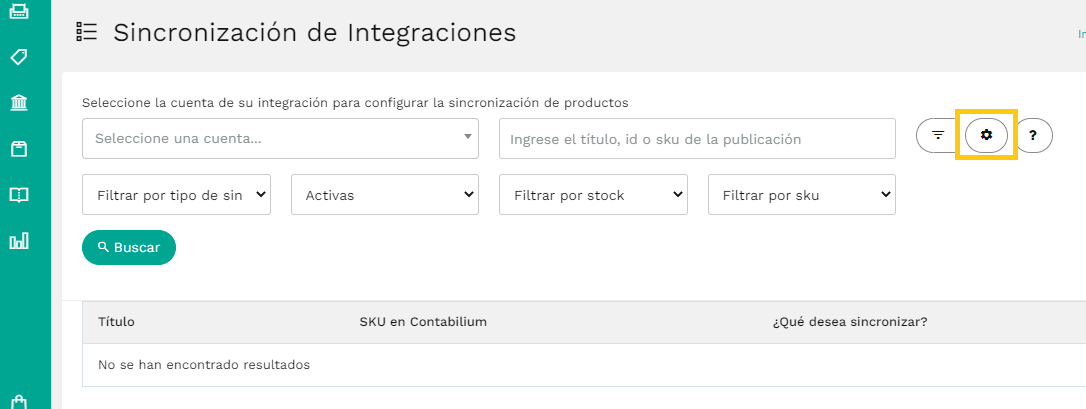Click the list icon beside page title
This screenshot has width=1086, height=409.
click(x=87, y=32)
